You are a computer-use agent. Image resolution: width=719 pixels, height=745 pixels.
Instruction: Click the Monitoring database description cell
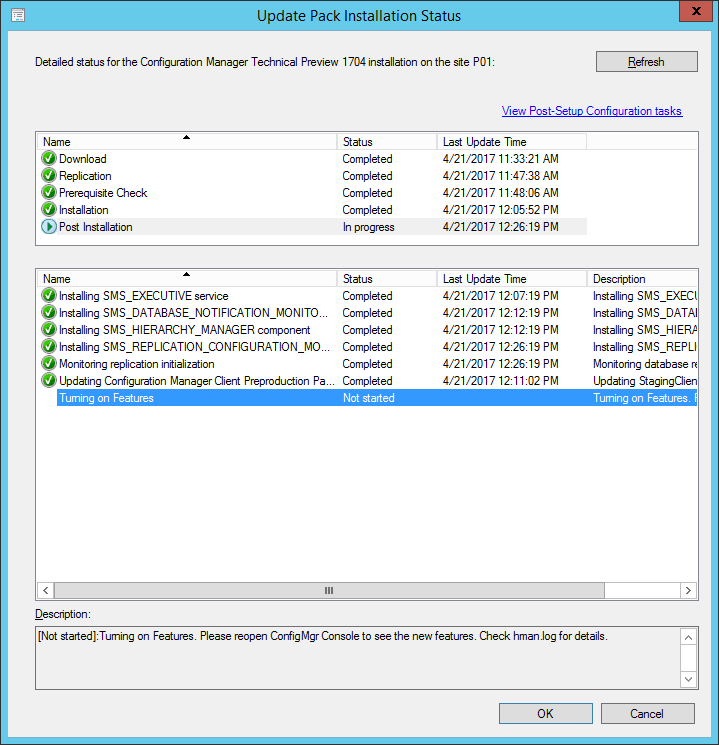tap(645, 364)
